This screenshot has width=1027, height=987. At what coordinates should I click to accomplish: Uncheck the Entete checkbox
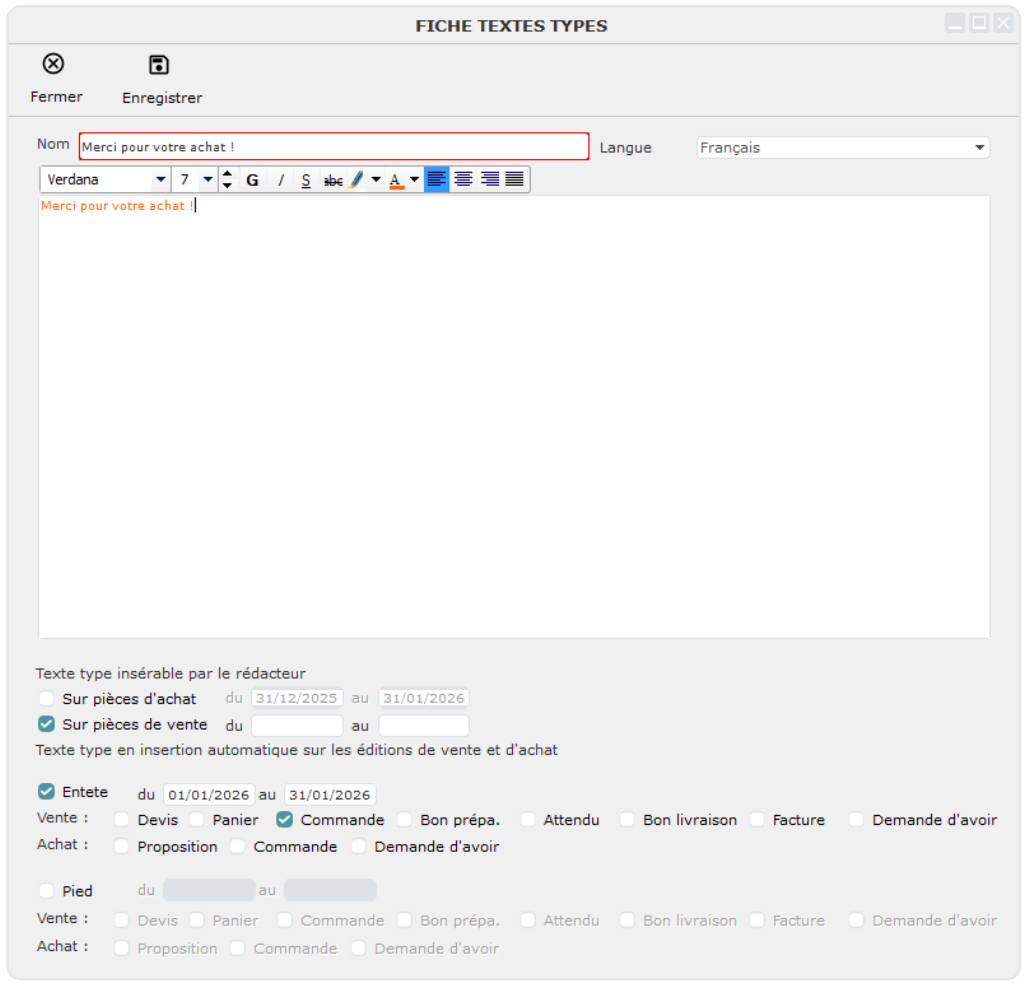[x=46, y=792]
